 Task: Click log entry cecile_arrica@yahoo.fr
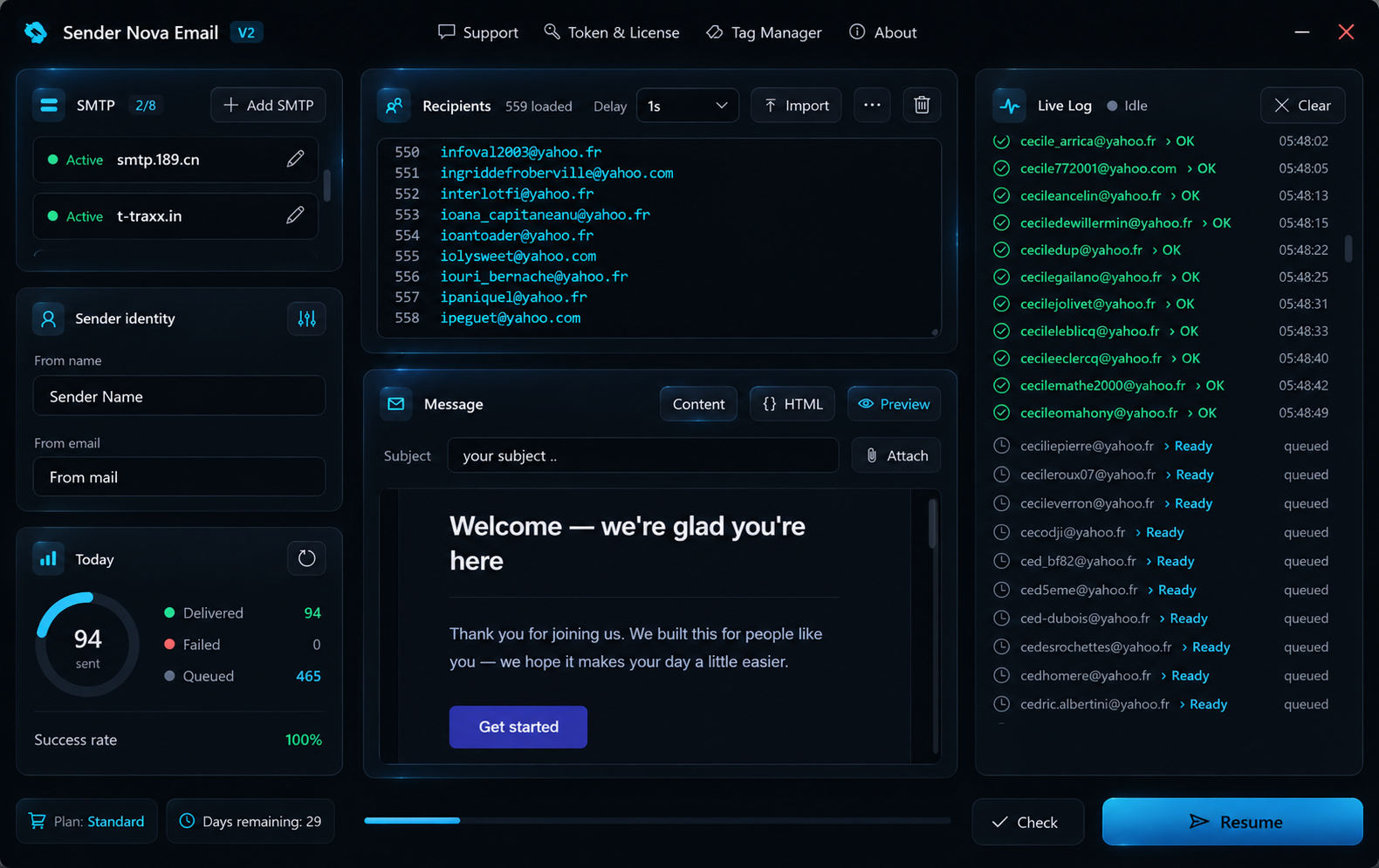(1161, 141)
